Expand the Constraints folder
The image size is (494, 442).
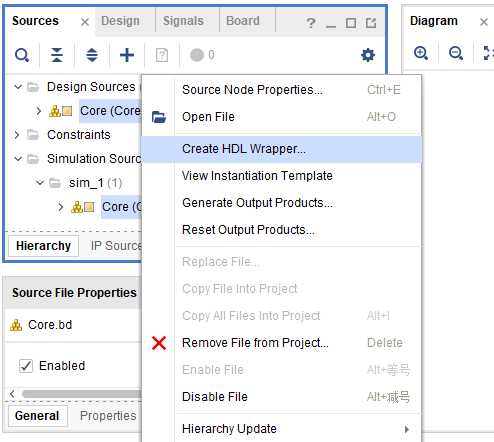pyautogui.click(x=17, y=135)
